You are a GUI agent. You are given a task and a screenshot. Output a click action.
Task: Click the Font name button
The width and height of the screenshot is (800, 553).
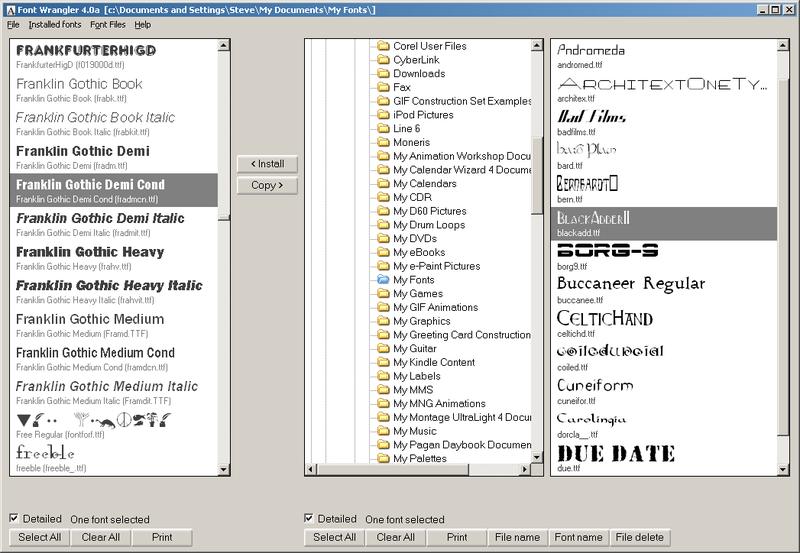tap(578, 537)
